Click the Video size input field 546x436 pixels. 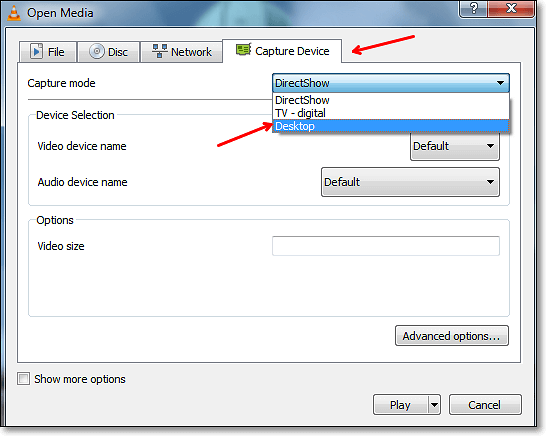[x=386, y=246]
